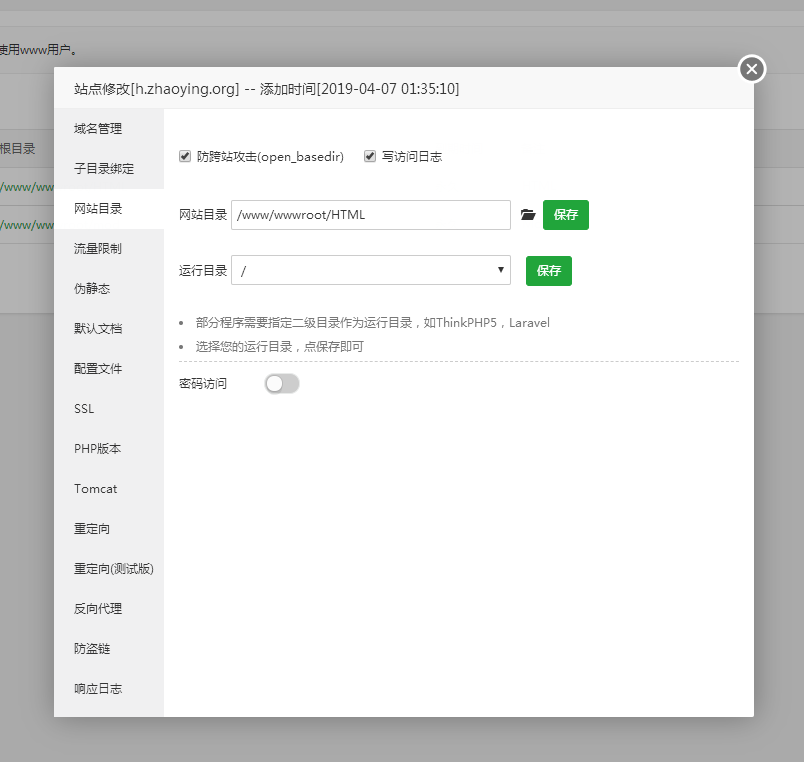The width and height of the screenshot is (804, 762).
Task: Open the SSL tab
Action: (109, 409)
